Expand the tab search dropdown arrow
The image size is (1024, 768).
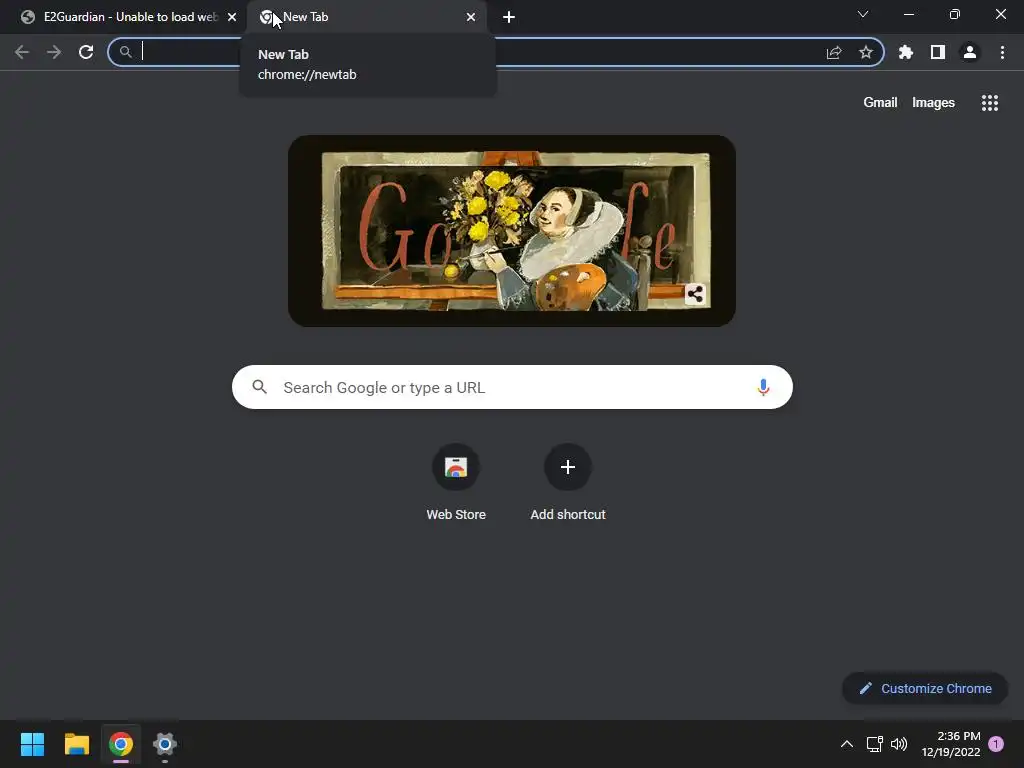pyautogui.click(x=863, y=14)
